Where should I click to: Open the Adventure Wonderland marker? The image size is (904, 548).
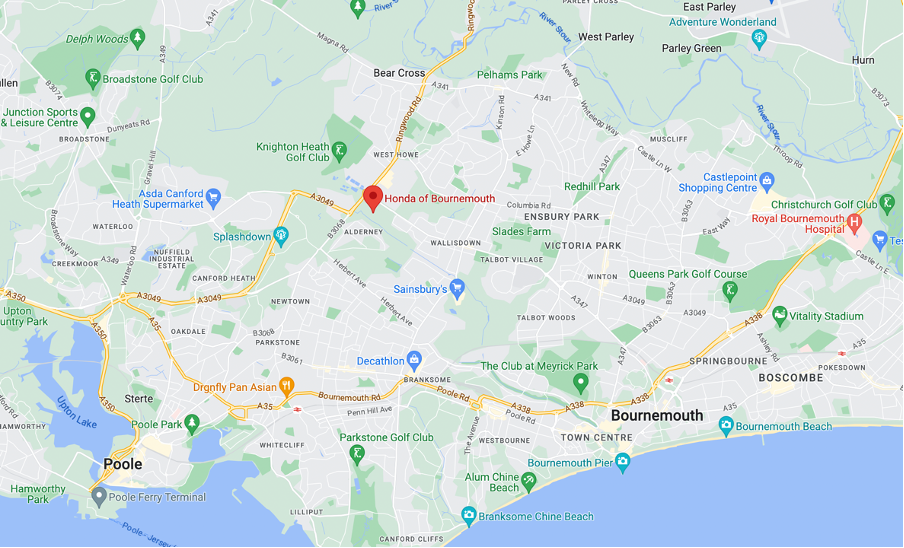tap(759, 39)
